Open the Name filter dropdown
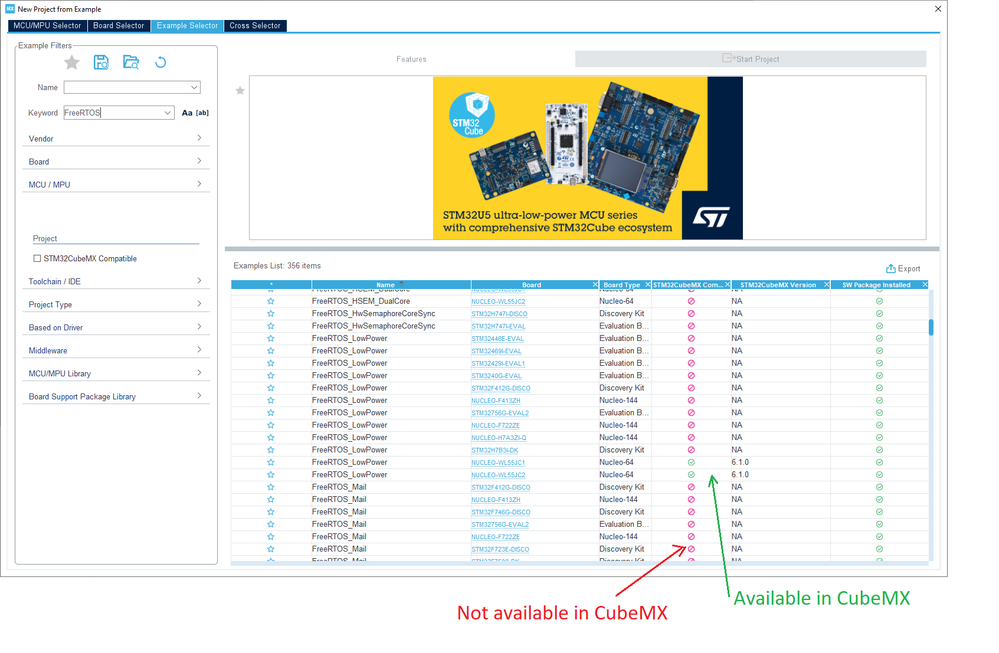 click(x=194, y=87)
